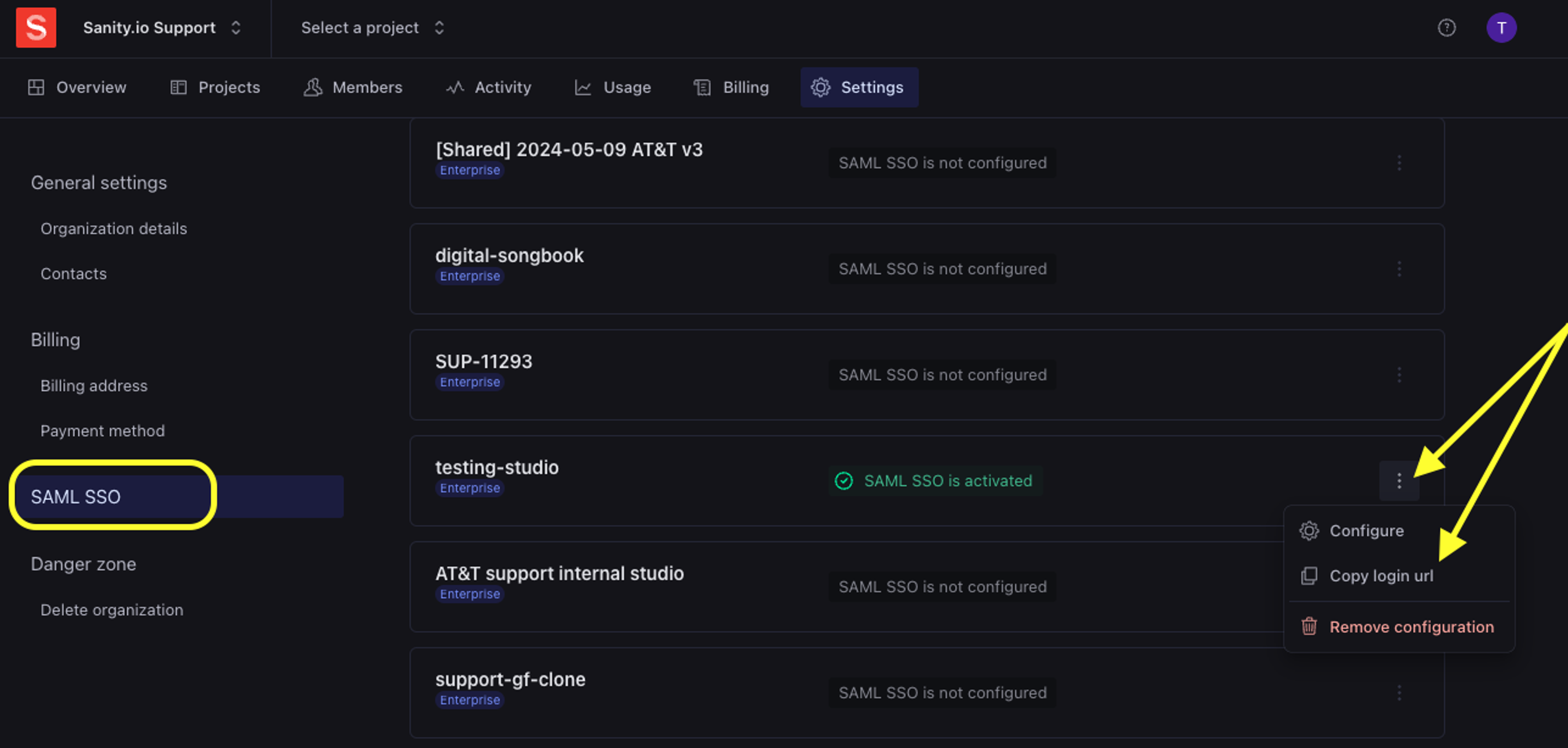
Task: Expand the Sanity.io Support organization switcher
Action: click(162, 27)
